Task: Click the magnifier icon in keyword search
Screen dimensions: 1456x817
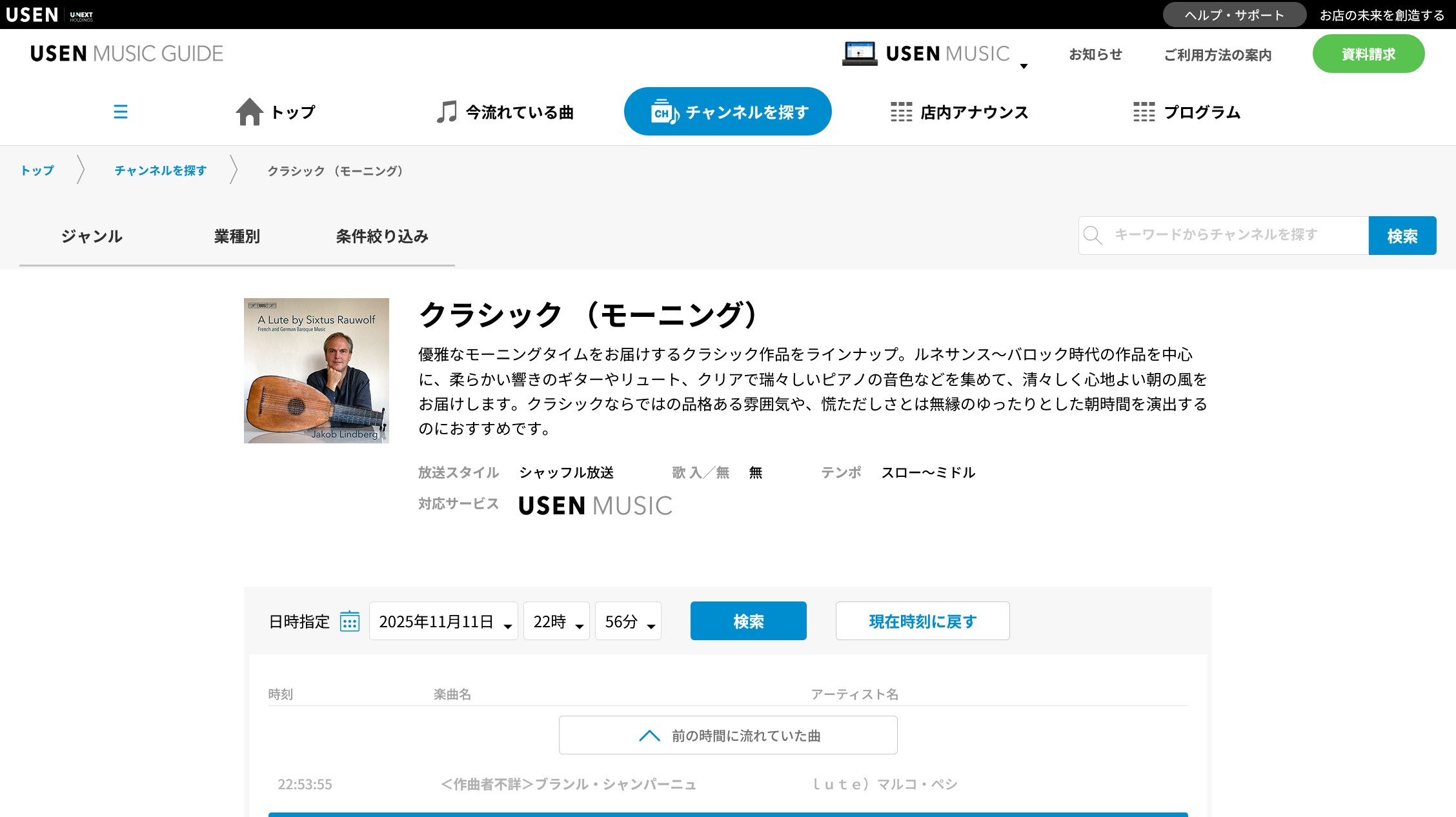Action: tap(1093, 236)
